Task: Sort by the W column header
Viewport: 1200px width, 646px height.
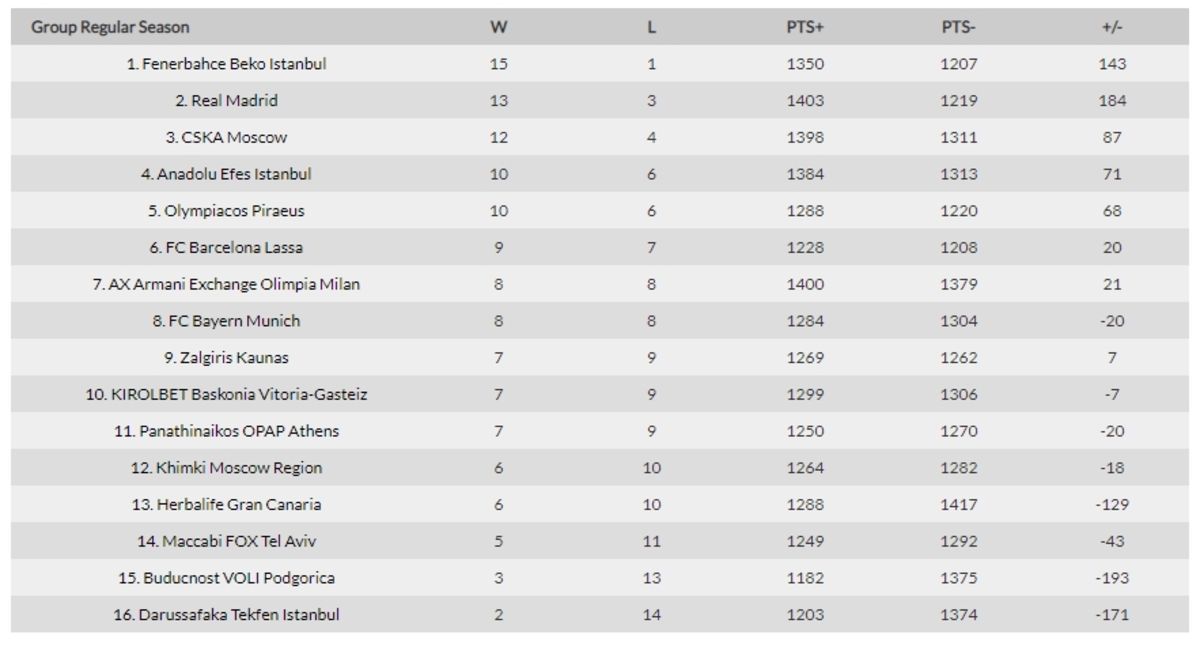Action: point(499,27)
